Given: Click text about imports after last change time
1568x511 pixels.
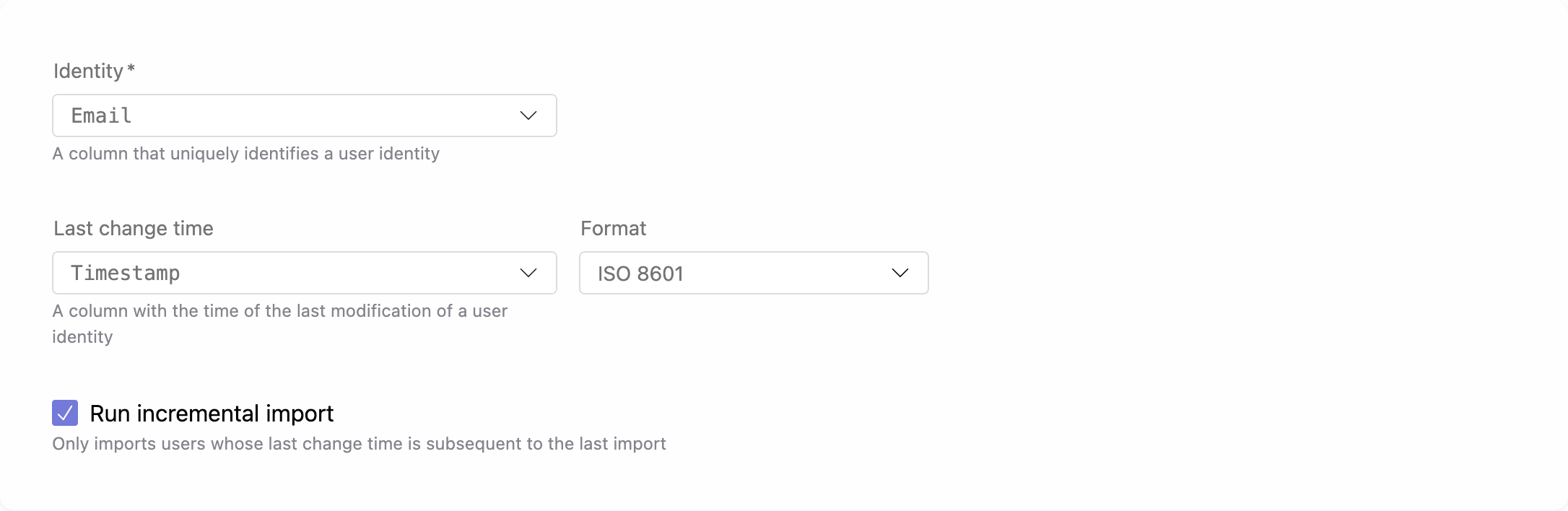Looking at the screenshot, I should pyautogui.click(x=360, y=444).
